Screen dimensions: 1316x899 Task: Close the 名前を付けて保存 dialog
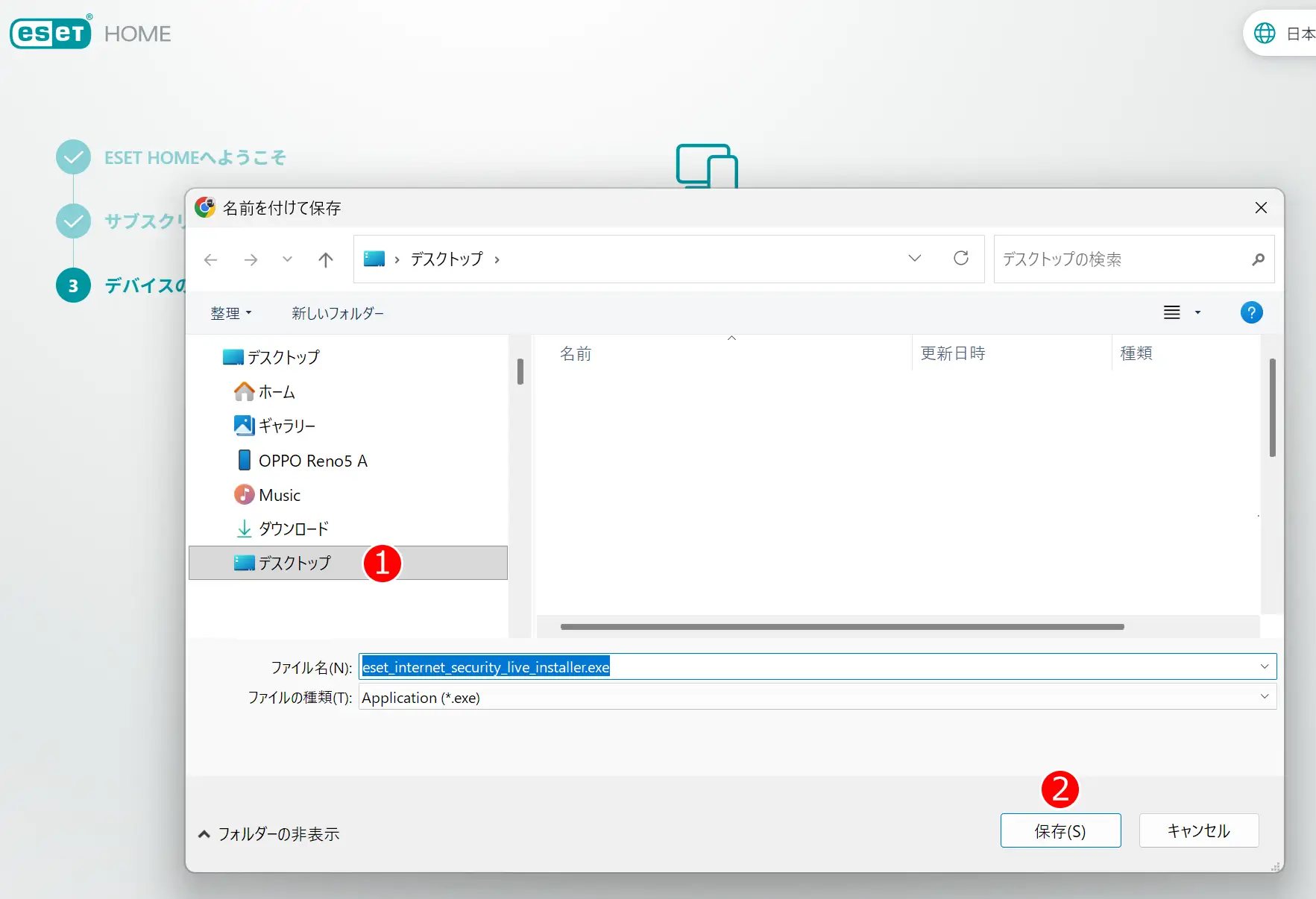[1261, 208]
